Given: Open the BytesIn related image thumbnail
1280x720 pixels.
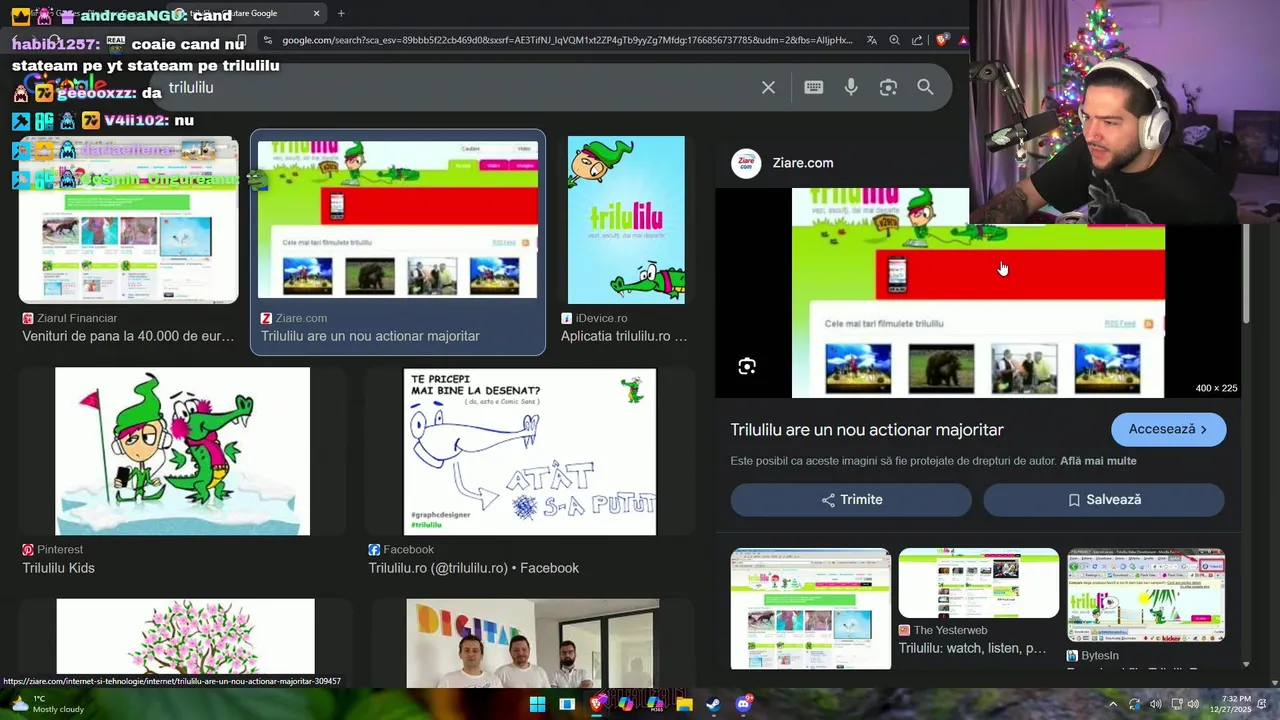Looking at the screenshot, I should click(x=1146, y=595).
